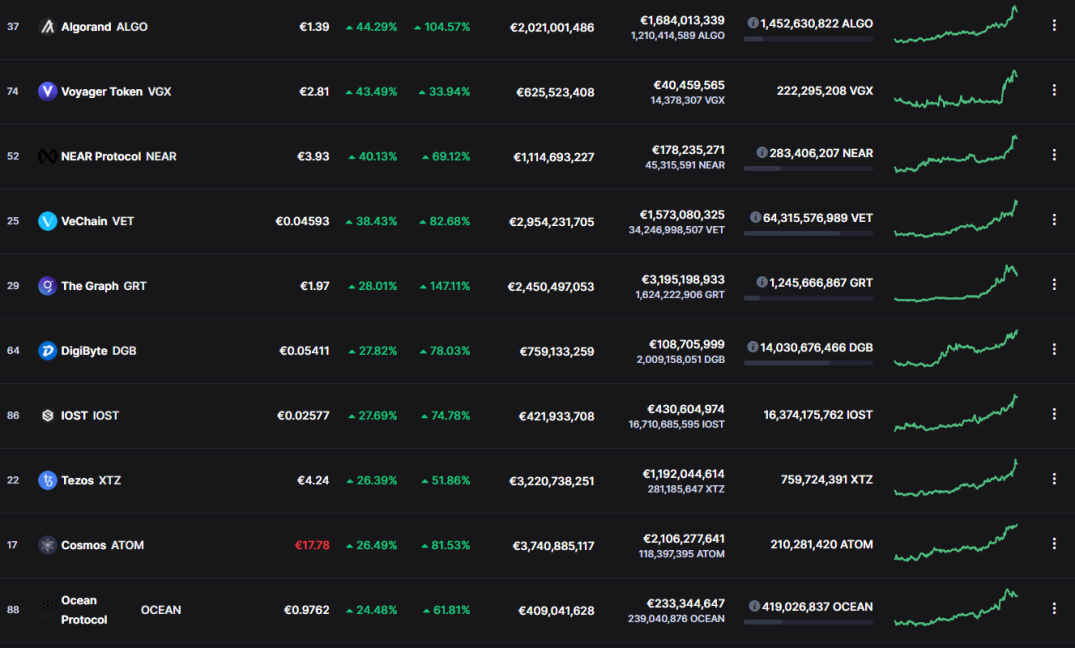Open the Algorand 7-day price sparkline chart
Viewport: 1075px width, 648px height.
coord(956,25)
